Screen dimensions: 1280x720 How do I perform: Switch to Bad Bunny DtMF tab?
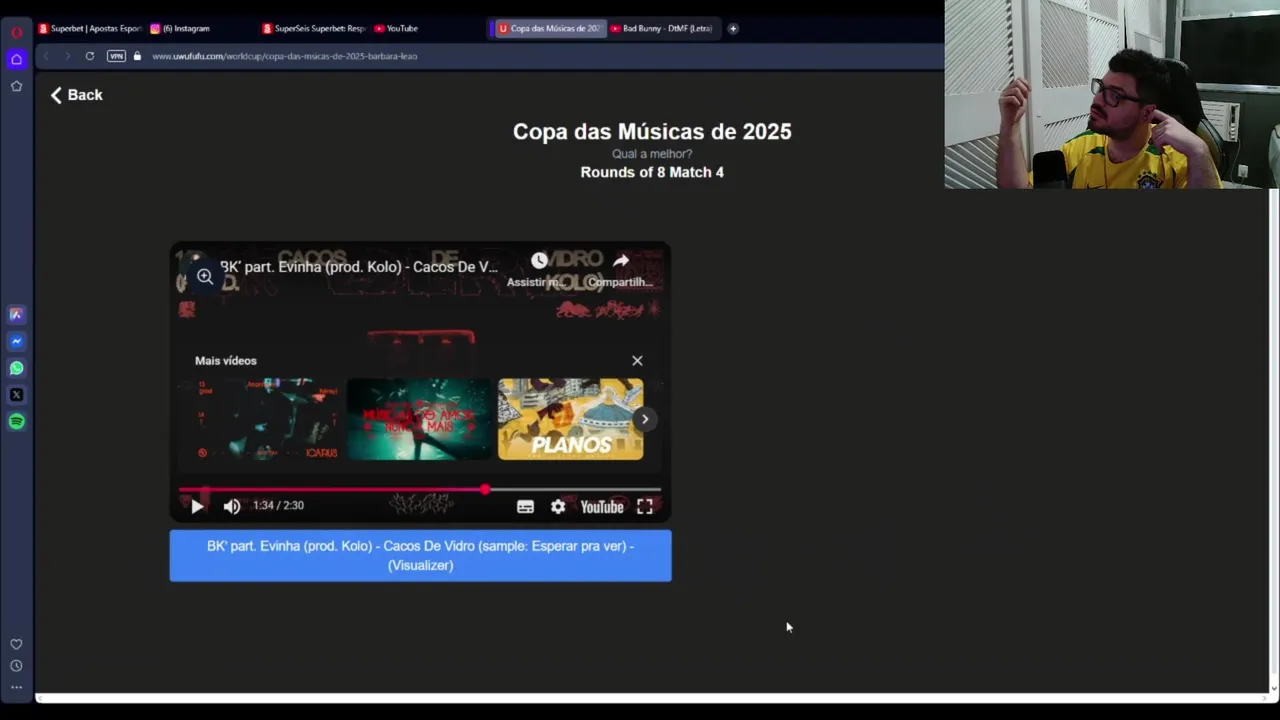click(x=661, y=29)
